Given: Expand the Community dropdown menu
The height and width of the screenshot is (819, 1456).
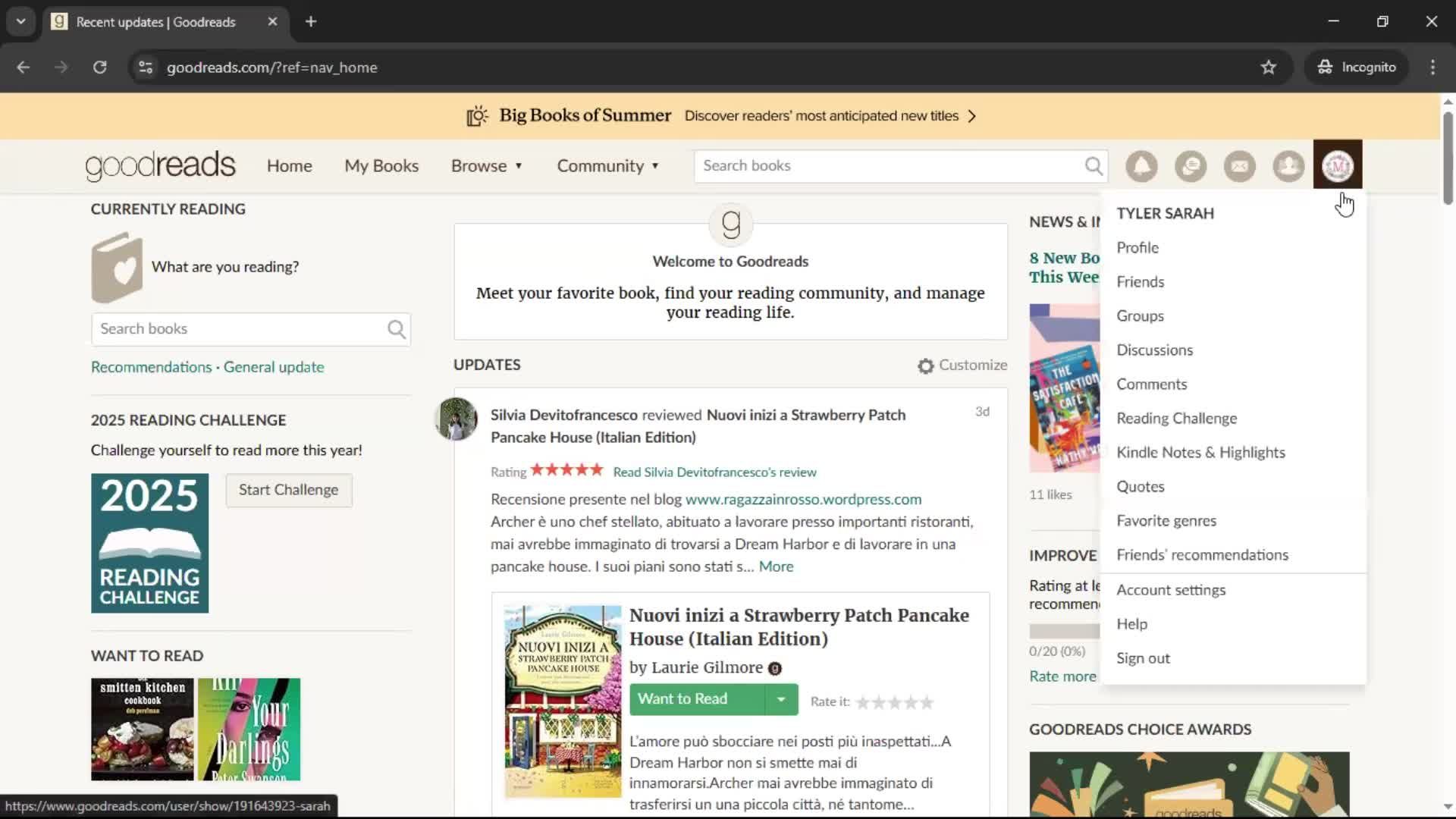Looking at the screenshot, I should point(608,166).
